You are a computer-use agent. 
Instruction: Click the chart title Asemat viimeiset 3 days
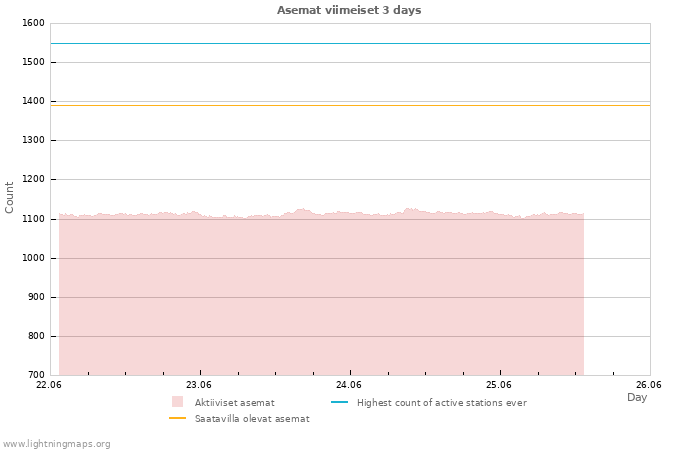pos(349,10)
